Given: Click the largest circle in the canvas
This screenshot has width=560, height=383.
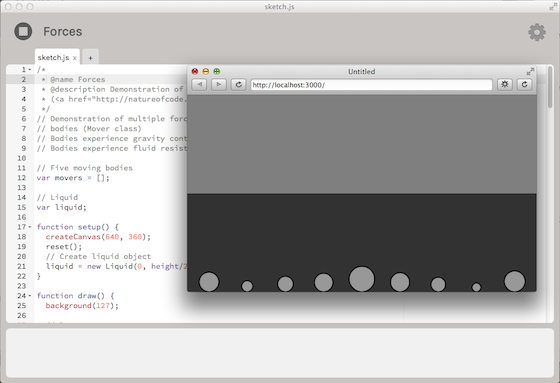Looking at the screenshot, I should (361, 279).
